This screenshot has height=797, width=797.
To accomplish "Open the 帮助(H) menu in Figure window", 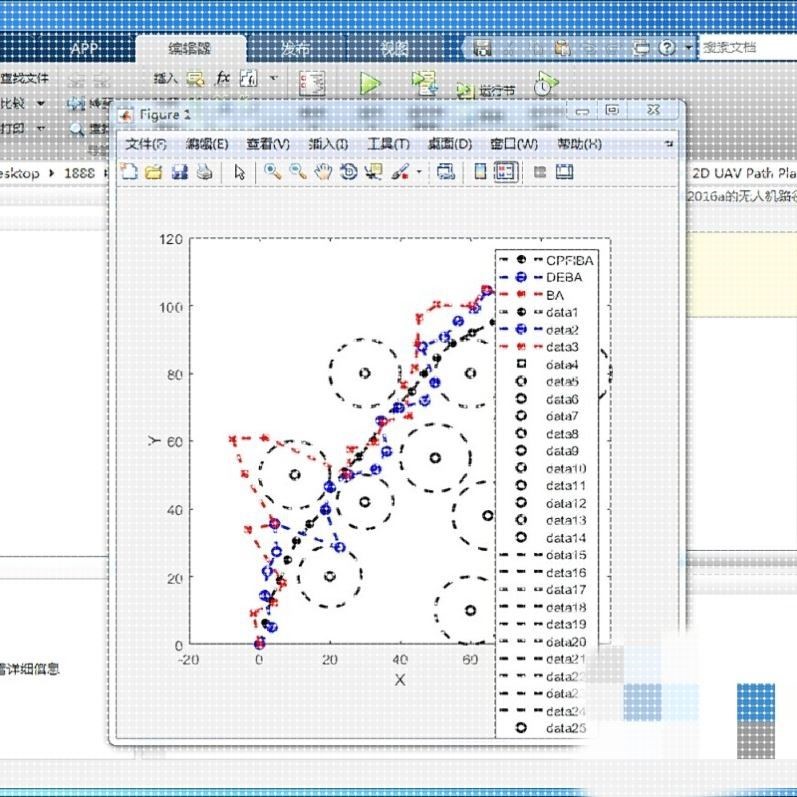I will tap(579, 144).
